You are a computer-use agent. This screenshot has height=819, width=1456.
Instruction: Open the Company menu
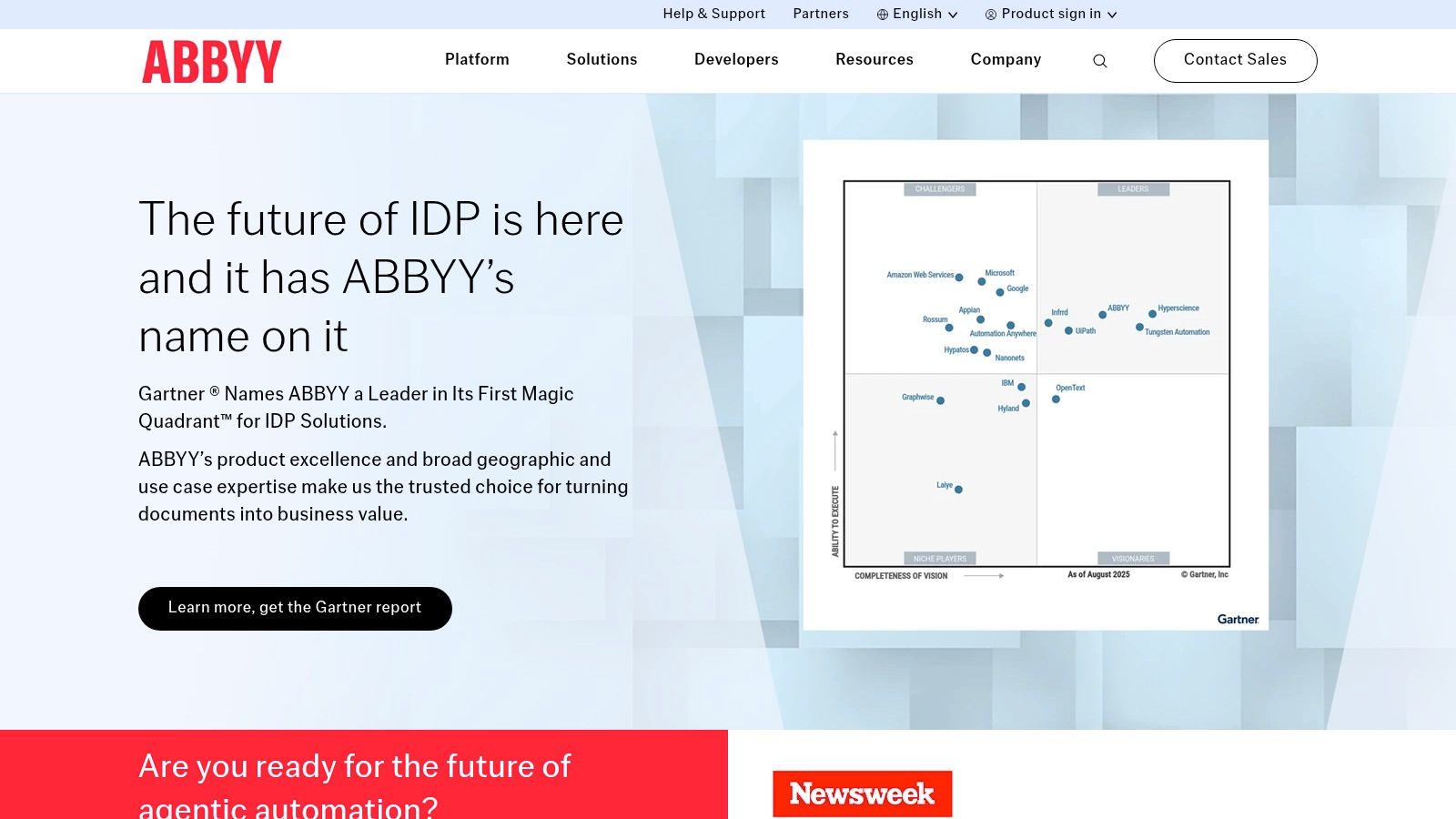pos(1006,59)
